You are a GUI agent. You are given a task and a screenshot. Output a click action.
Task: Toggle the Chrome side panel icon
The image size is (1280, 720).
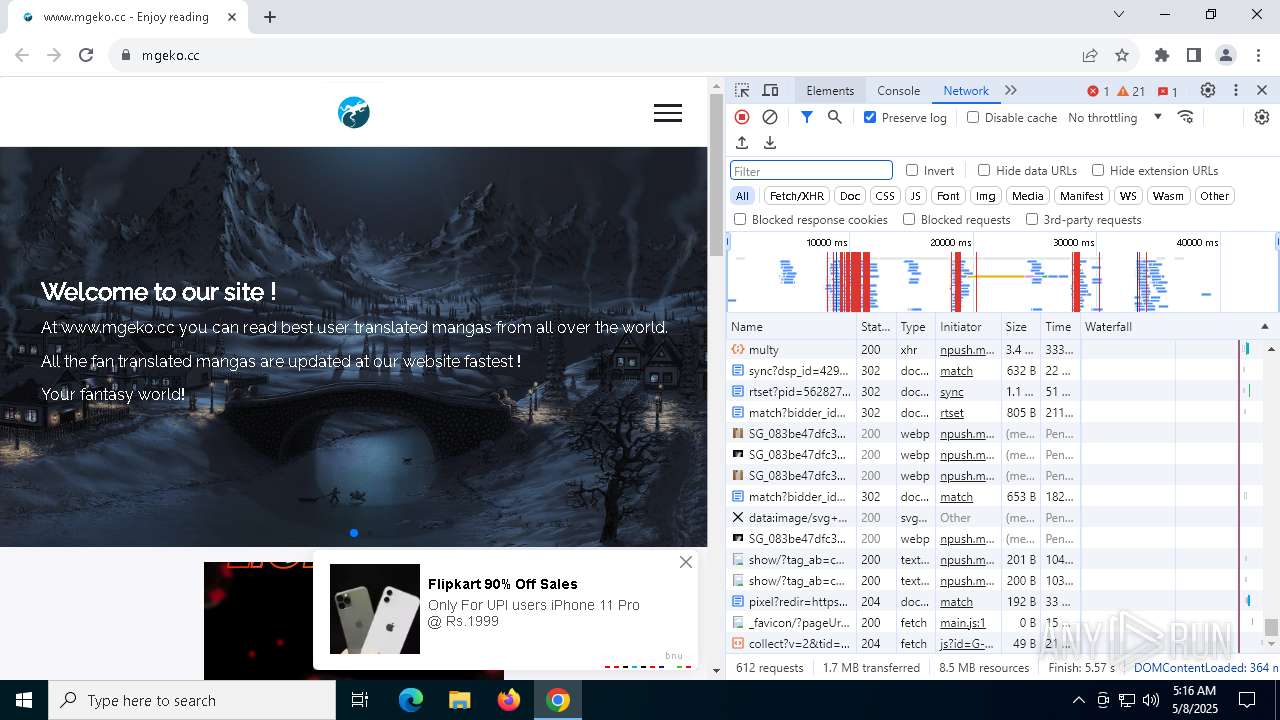tap(1194, 55)
